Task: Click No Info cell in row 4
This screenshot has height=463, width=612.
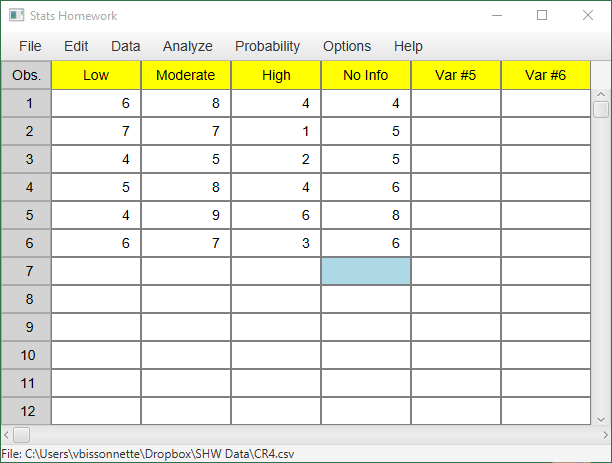Action: coord(366,187)
